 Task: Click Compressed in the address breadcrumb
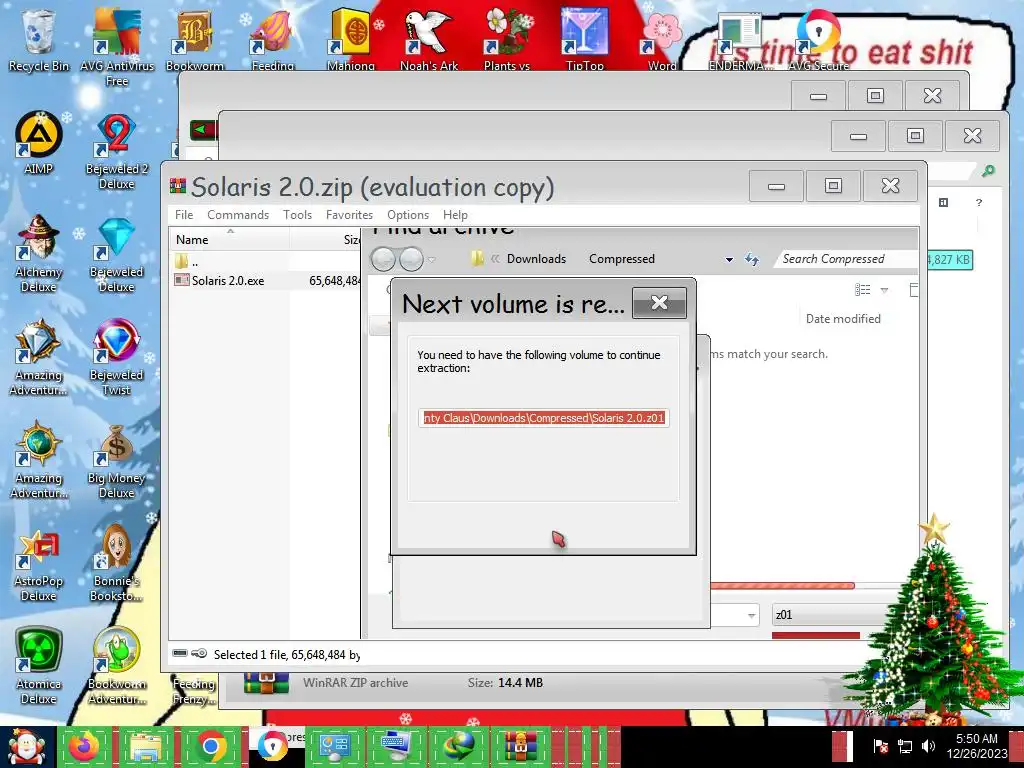[x=622, y=259]
